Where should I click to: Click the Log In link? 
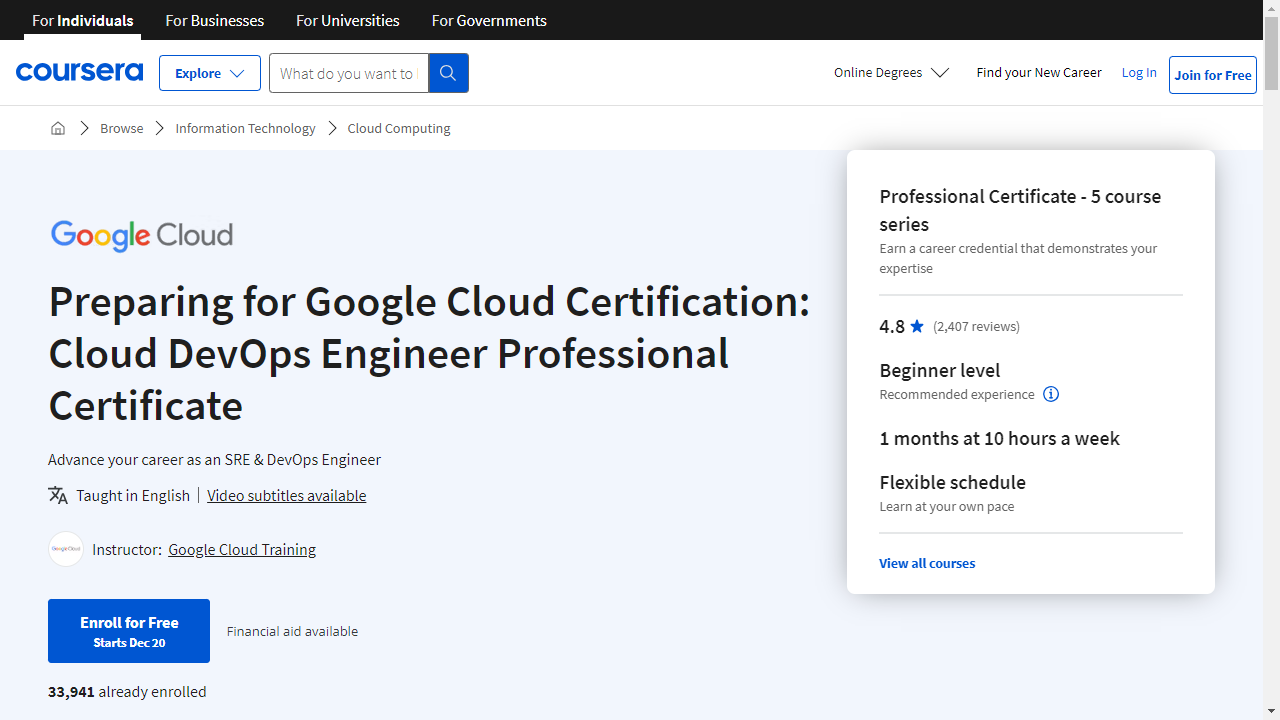1139,72
